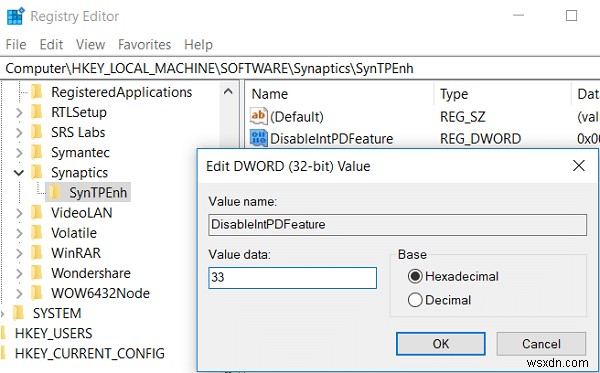Expand the WOW6432Node key
Image resolution: width=600 pixels, height=373 pixels.
19,293
